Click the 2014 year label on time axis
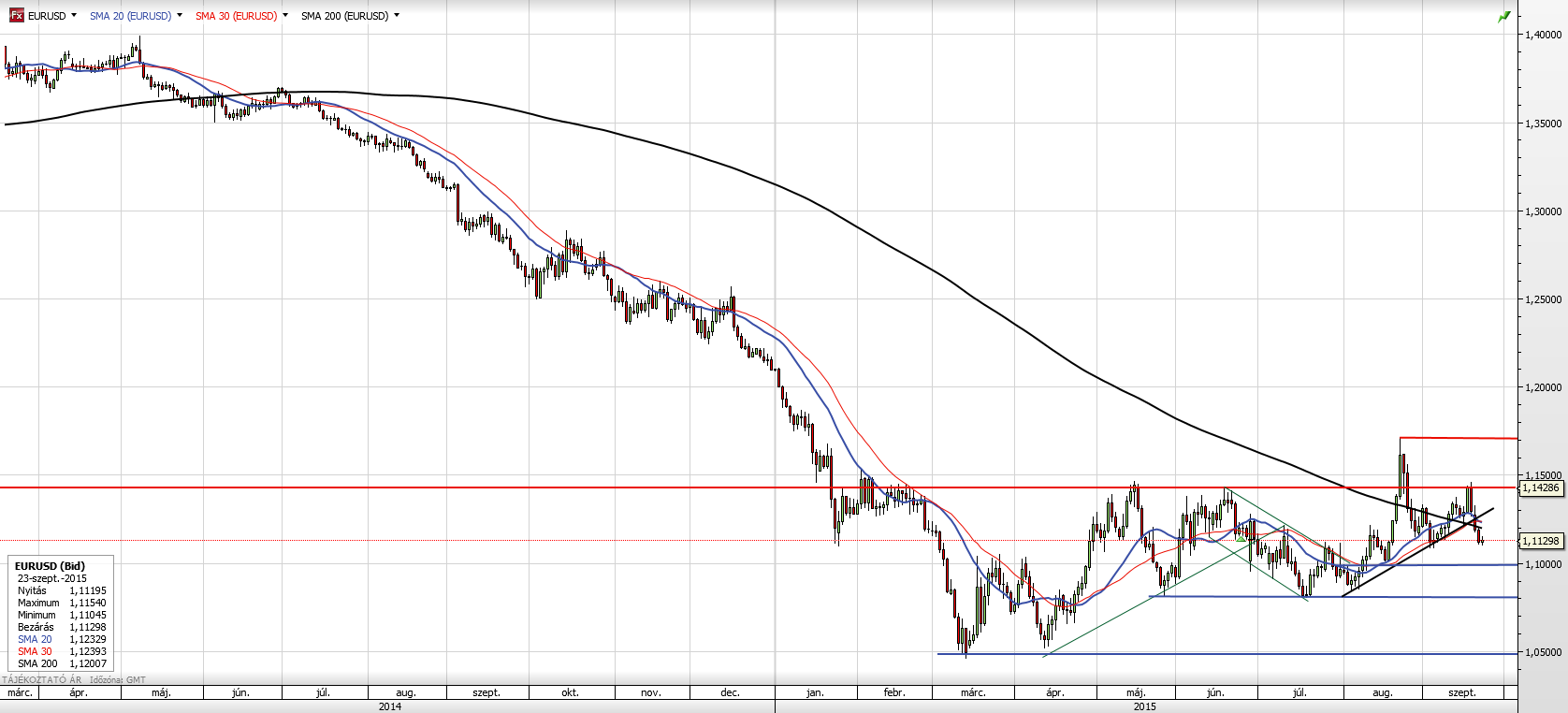The image size is (1568, 713). coord(390,706)
